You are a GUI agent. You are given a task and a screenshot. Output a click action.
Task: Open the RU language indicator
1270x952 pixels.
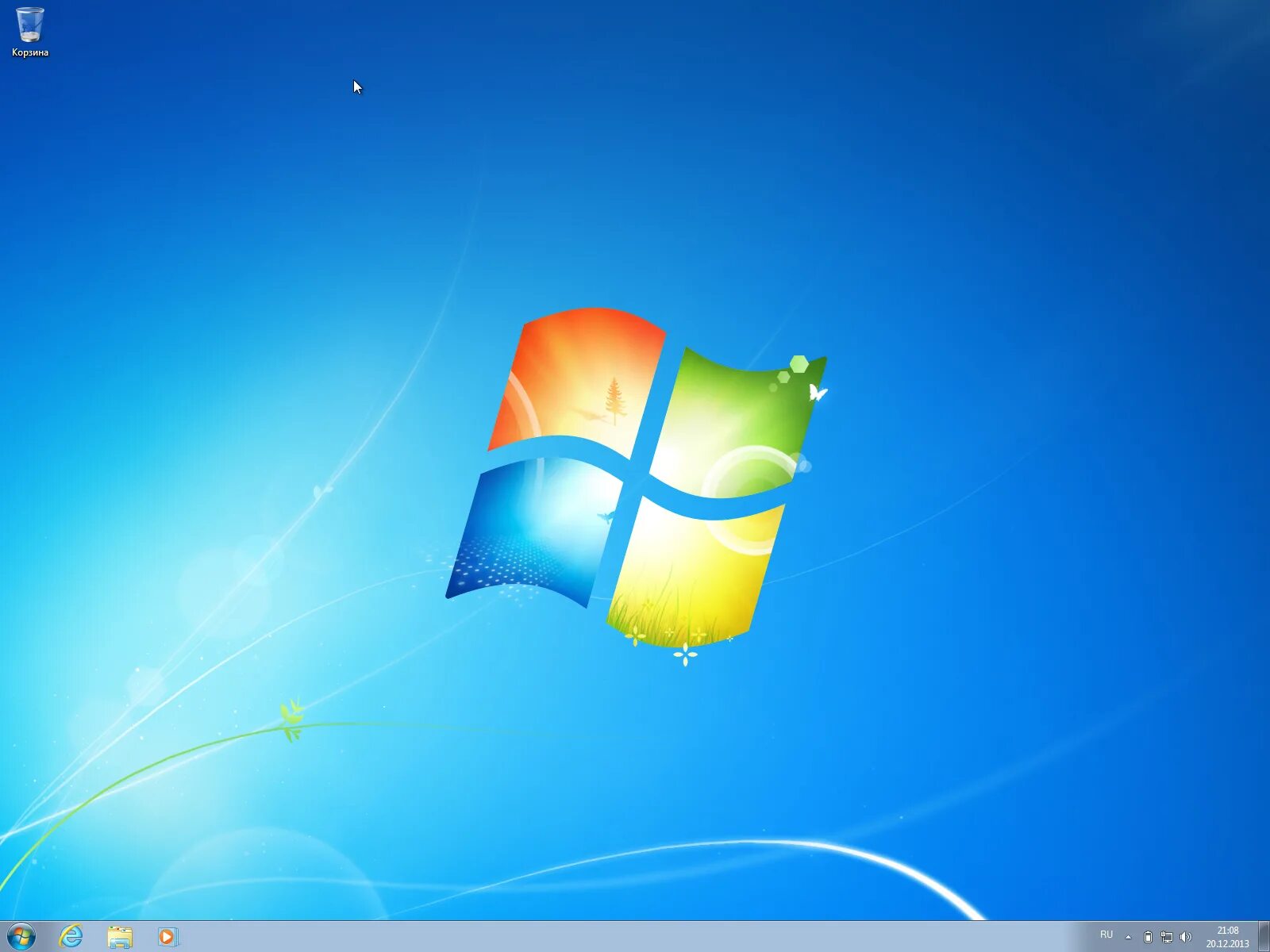(1106, 936)
